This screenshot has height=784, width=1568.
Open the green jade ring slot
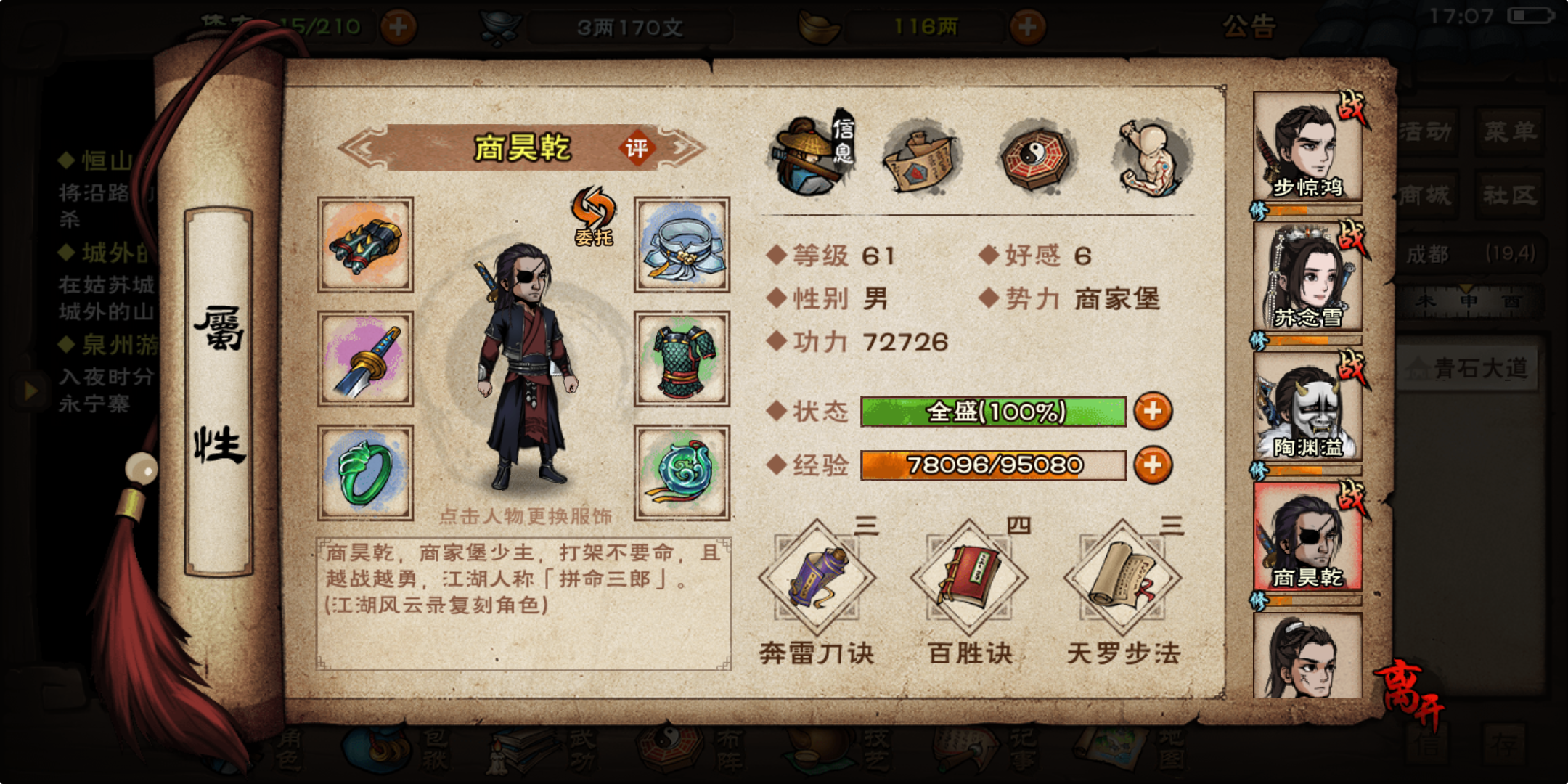[365, 473]
